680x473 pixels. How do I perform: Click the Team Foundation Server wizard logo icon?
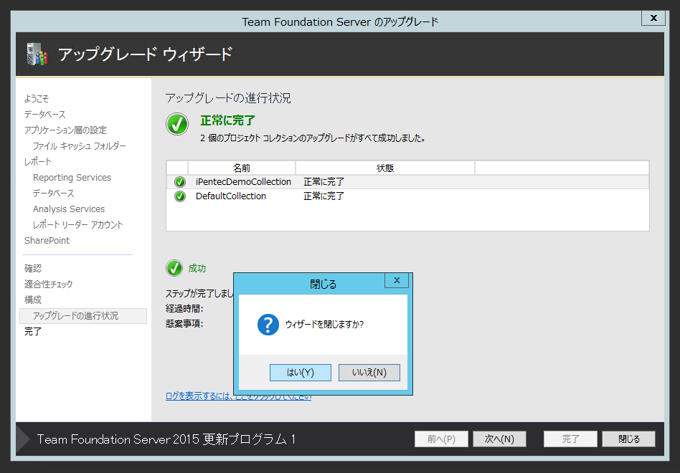pyautogui.click(x=37, y=55)
